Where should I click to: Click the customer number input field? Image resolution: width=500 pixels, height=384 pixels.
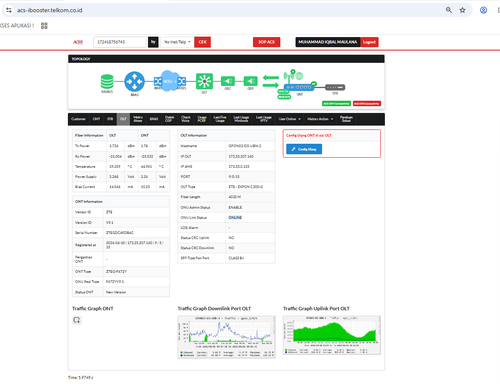[120, 42]
